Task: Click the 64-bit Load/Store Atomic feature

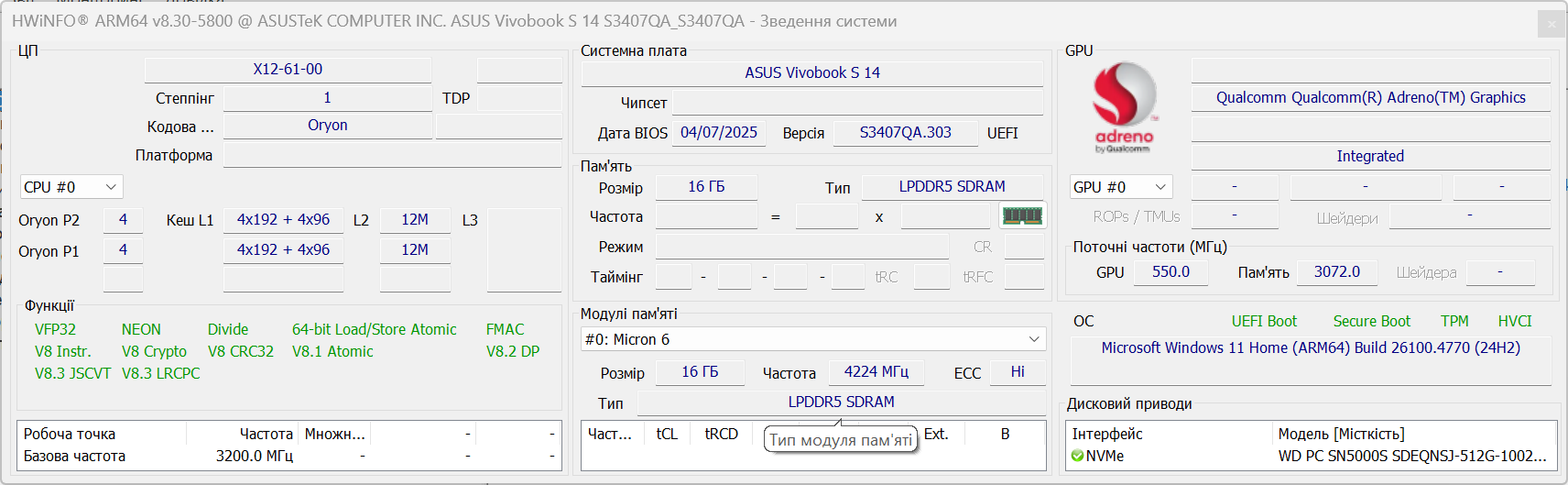Action: coord(374,329)
